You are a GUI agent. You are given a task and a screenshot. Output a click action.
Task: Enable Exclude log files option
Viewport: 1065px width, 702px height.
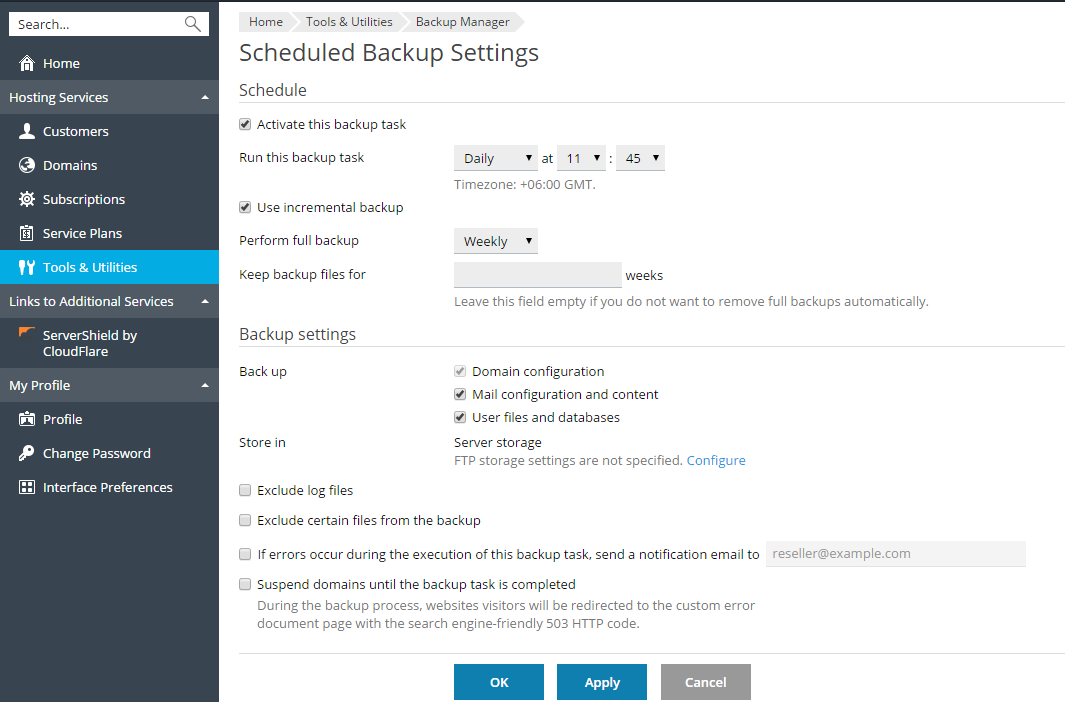tap(245, 491)
